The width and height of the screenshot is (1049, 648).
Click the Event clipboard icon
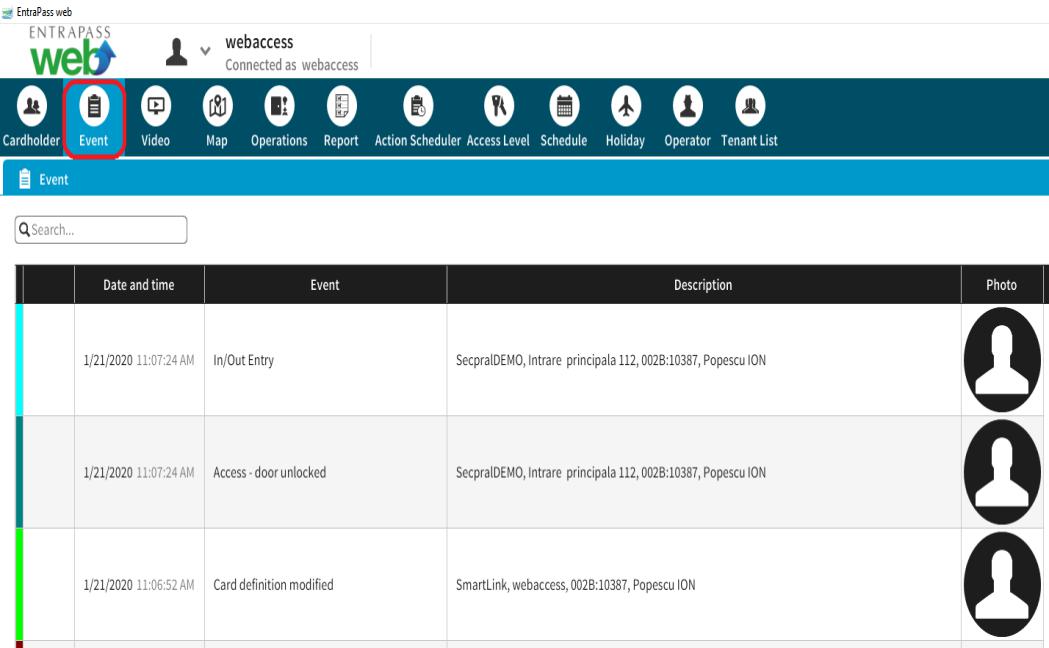point(94,106)
